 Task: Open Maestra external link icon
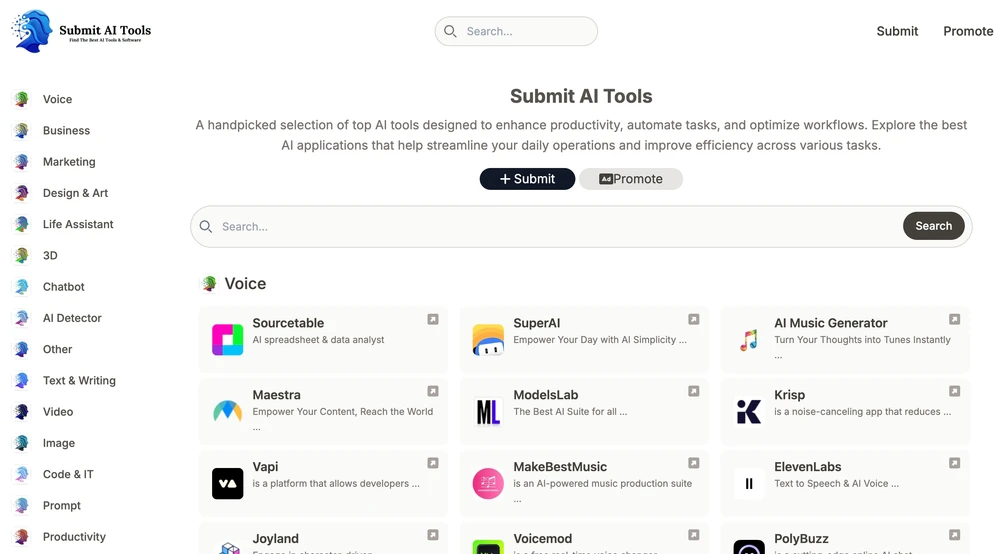(x=433, y=391)
